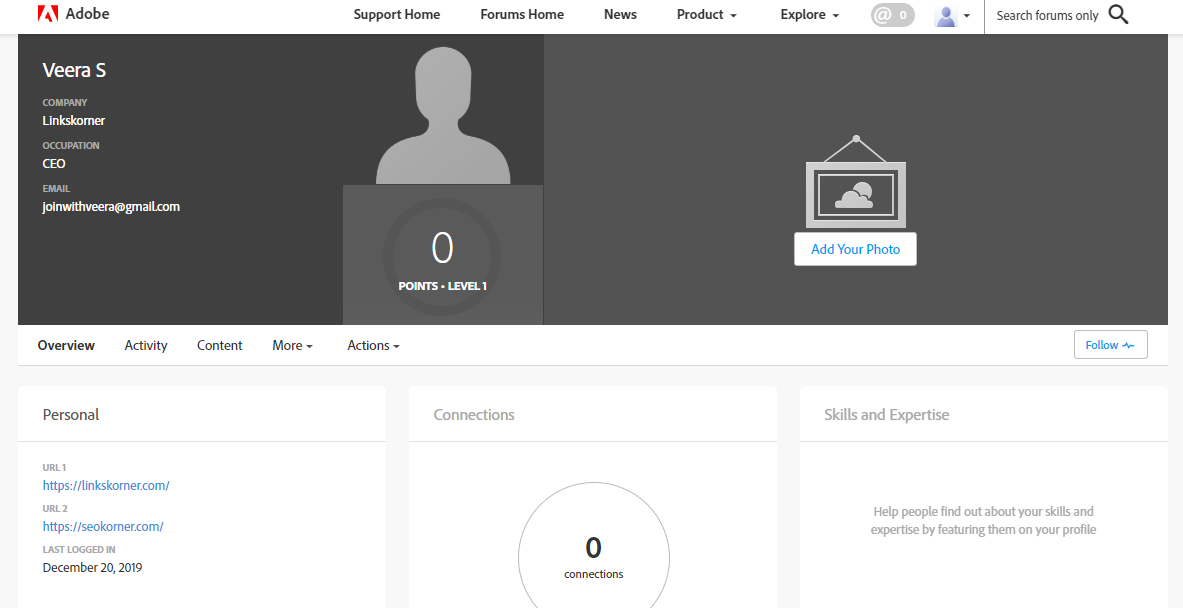Viewport: 1183px width, 608px height.
Task: Click the Adobe logo
Action: pyautogui.click(x=47, y=14)
